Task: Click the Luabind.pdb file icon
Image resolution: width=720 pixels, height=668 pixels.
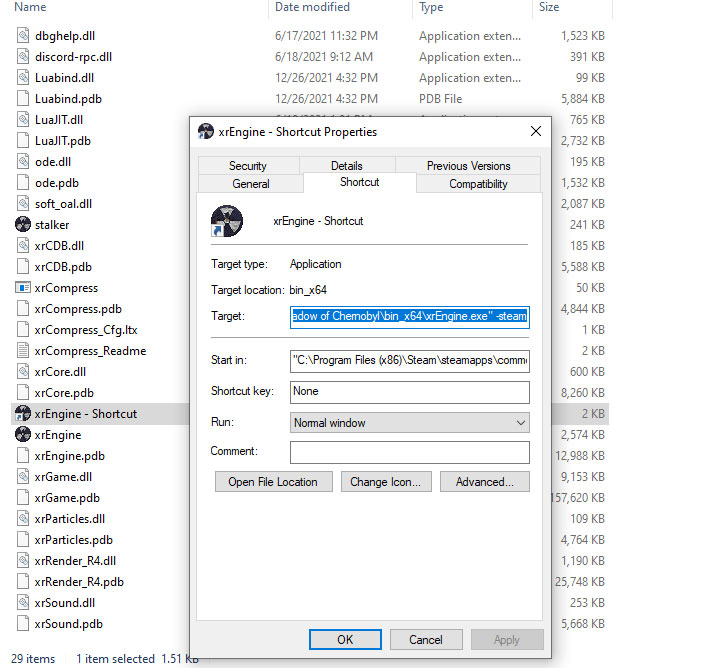Action: [23, 99]
